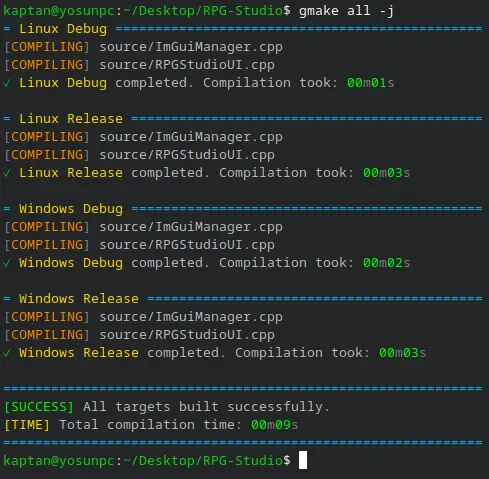Click 'All targets built successfully.' message
Image resolution: width=489 pixels, height=479 pixels.
pyautogui.click(x=206, y=407)
